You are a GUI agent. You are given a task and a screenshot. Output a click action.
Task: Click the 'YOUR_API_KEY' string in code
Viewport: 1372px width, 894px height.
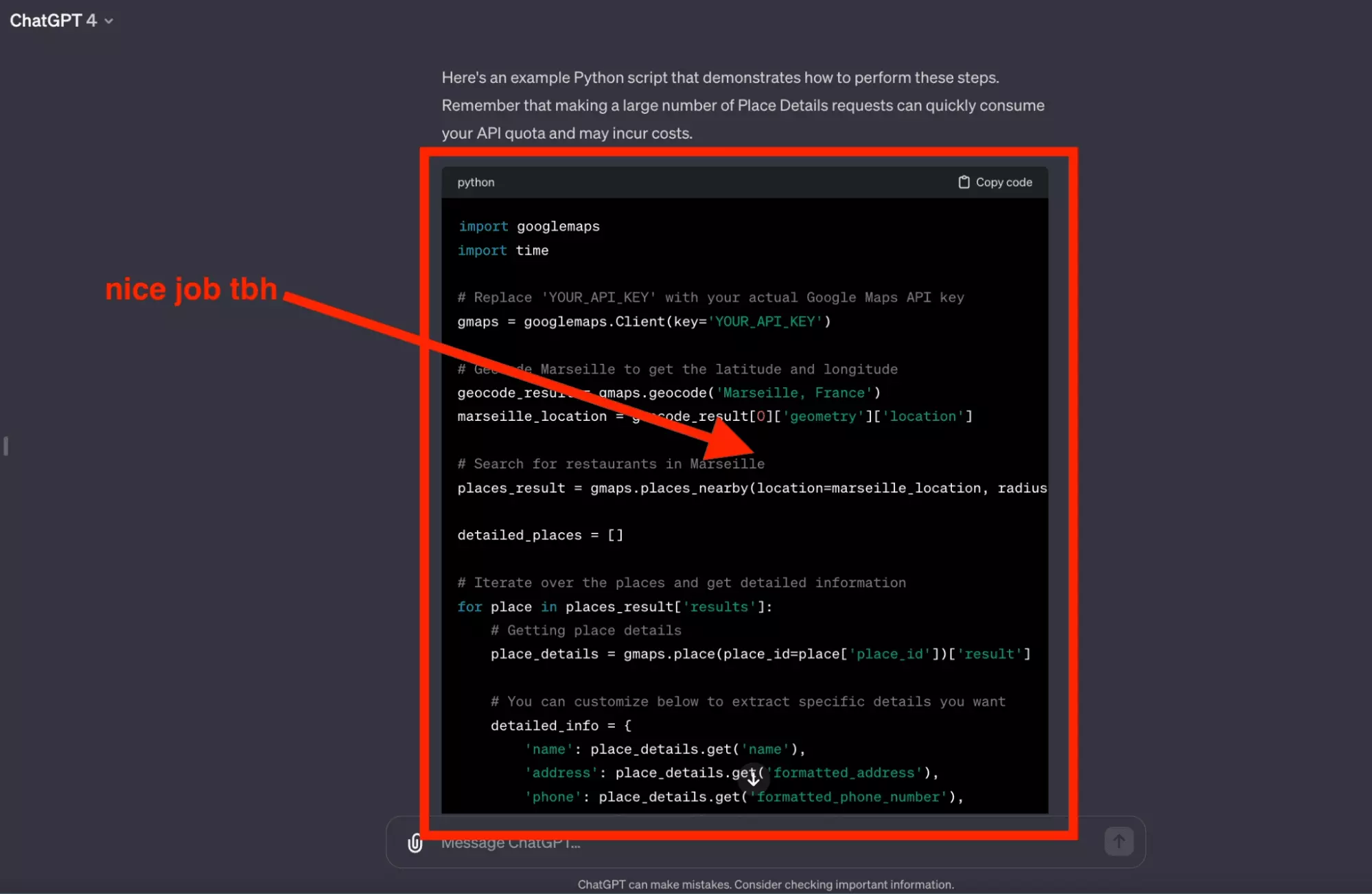[765, 321]
